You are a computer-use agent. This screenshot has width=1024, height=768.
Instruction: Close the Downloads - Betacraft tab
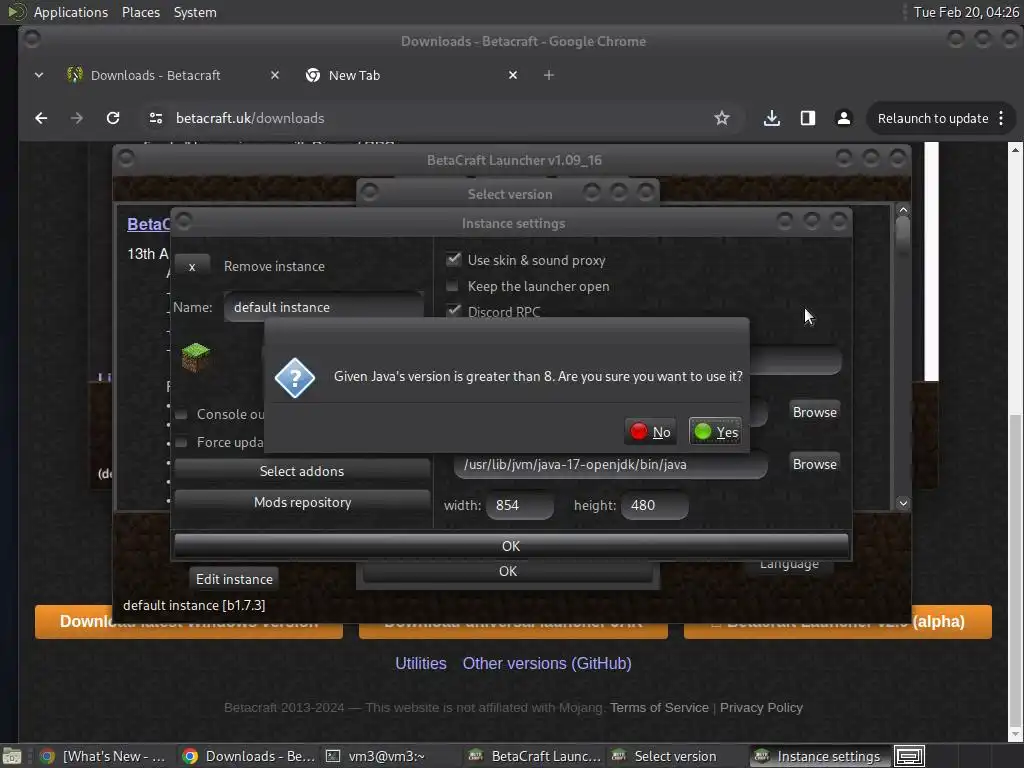(x=275, y=75)
